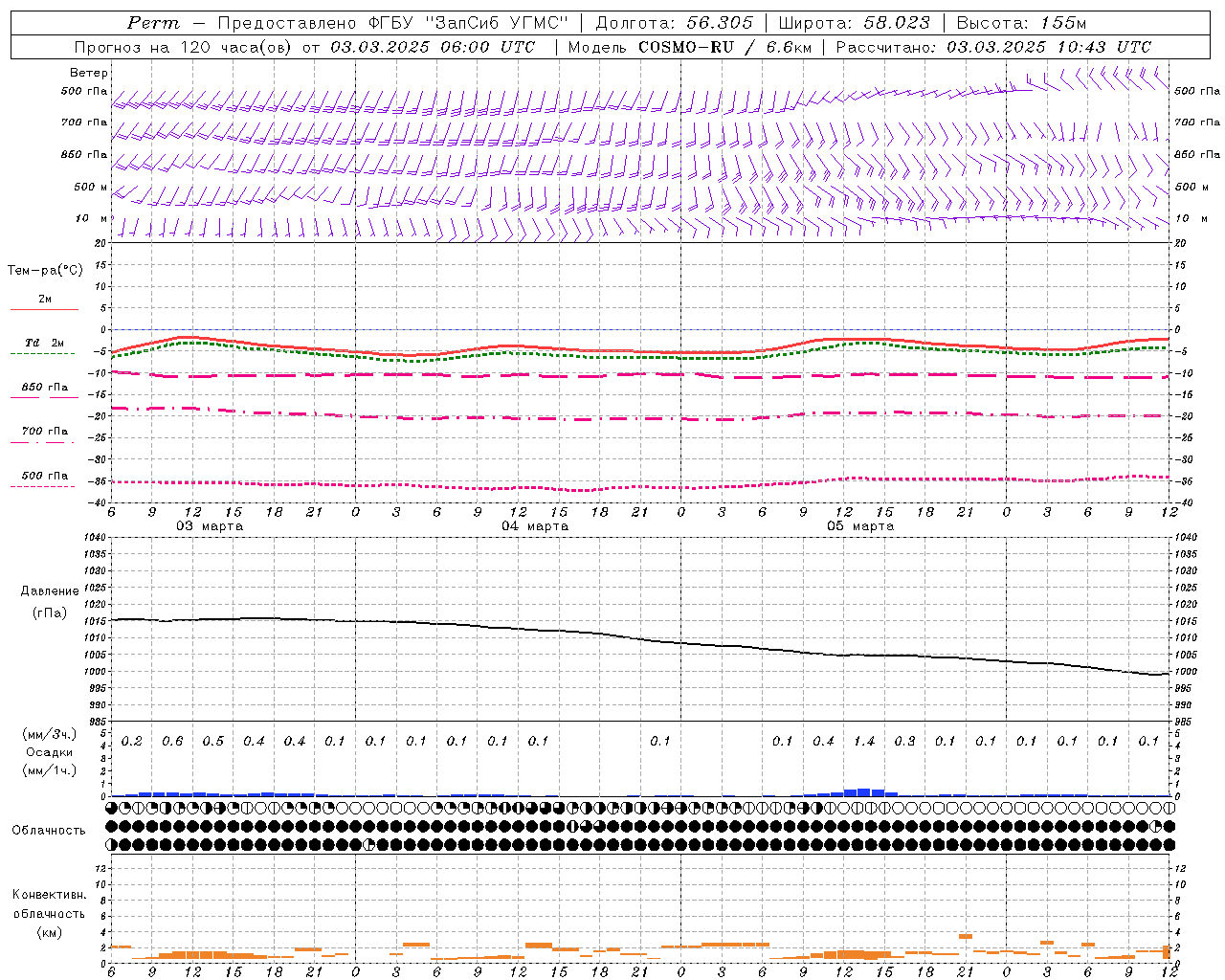This screenshot has height=980, width=1225.
Task: Click the precipitation value "0.5"
Action: click(213, 742)
